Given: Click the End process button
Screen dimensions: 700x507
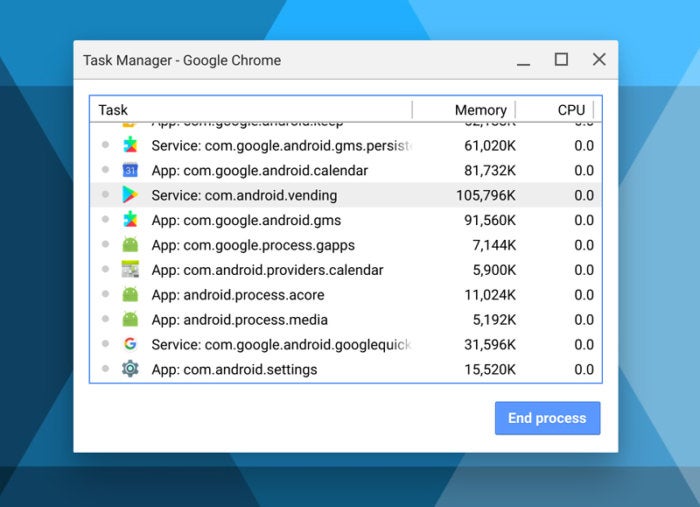Looking at the screenshot, I should [x=547, y=418].
